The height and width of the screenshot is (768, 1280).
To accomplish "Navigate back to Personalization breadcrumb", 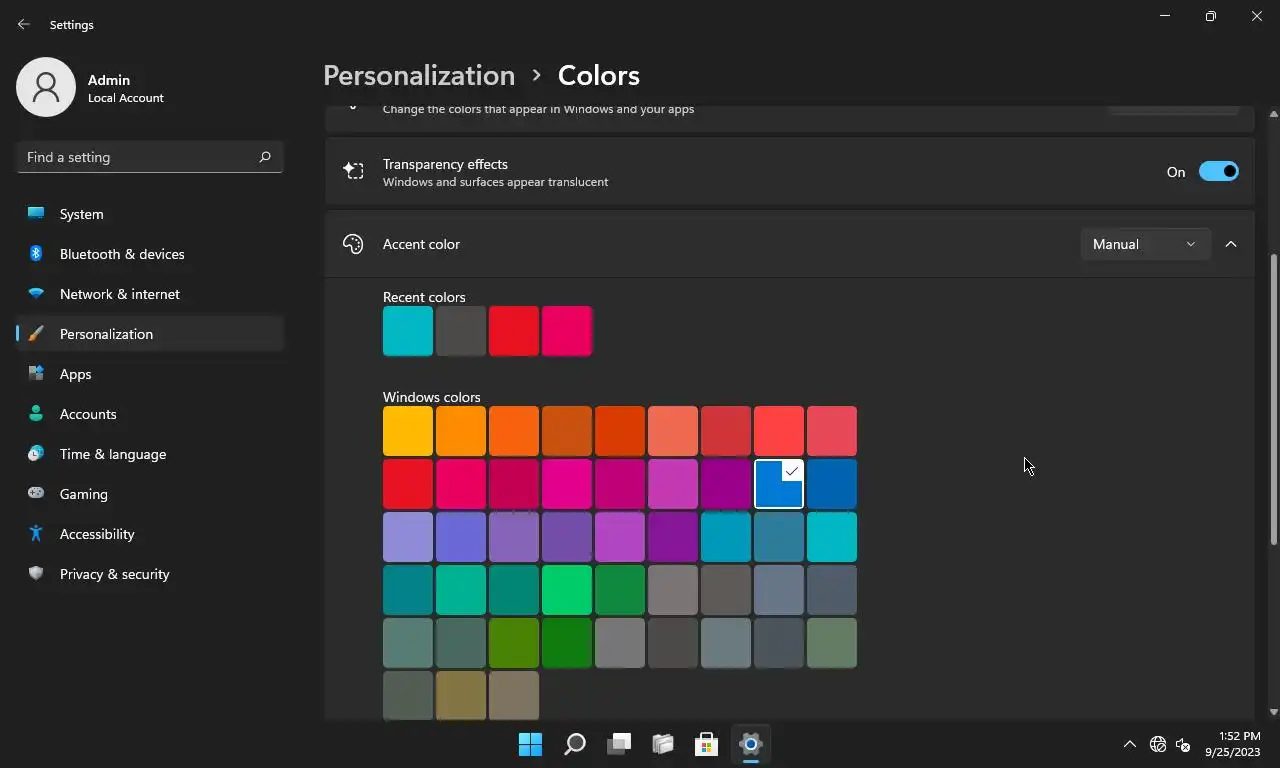I will point(419,75).
